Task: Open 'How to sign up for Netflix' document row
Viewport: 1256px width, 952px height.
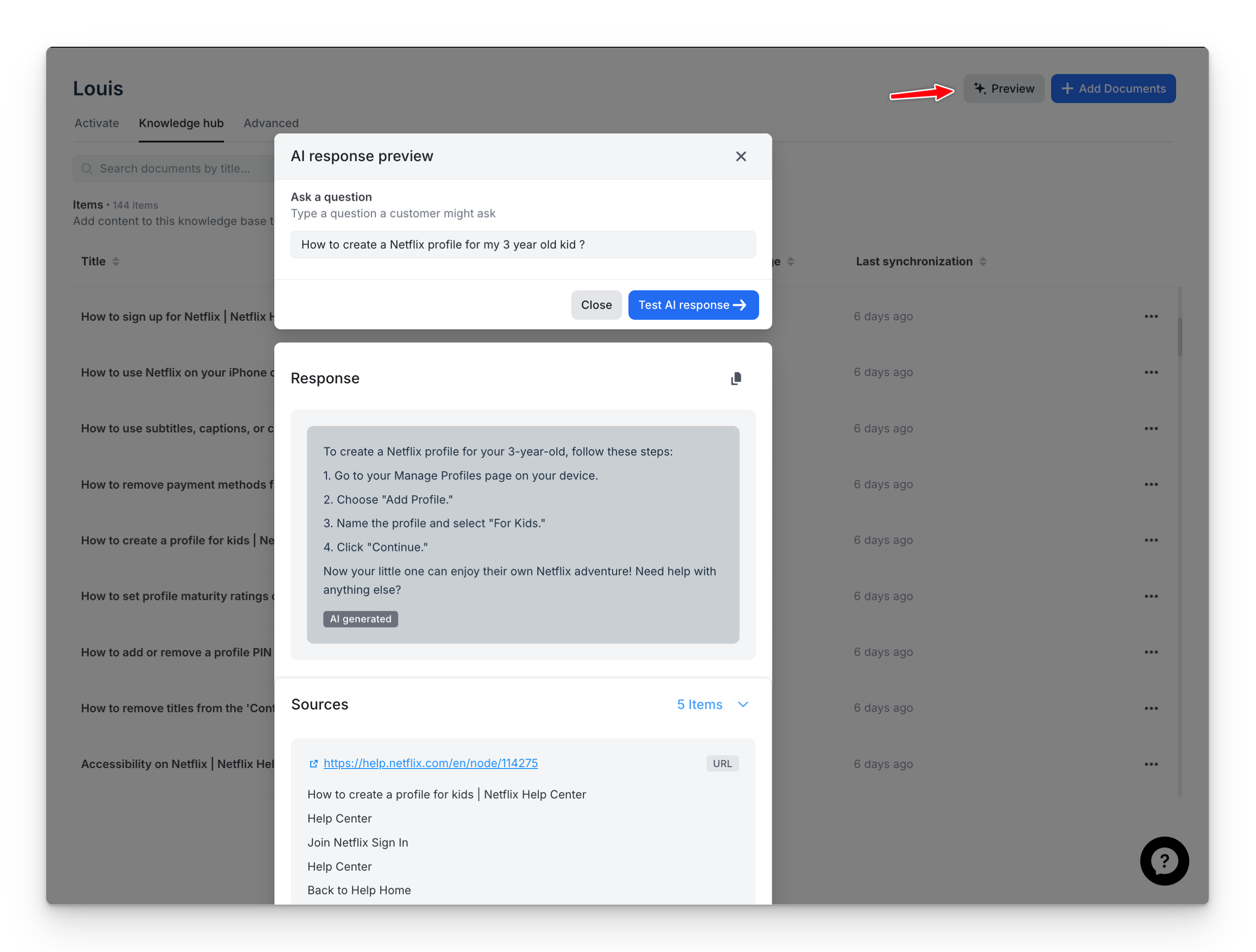Action: click(178, 317)
